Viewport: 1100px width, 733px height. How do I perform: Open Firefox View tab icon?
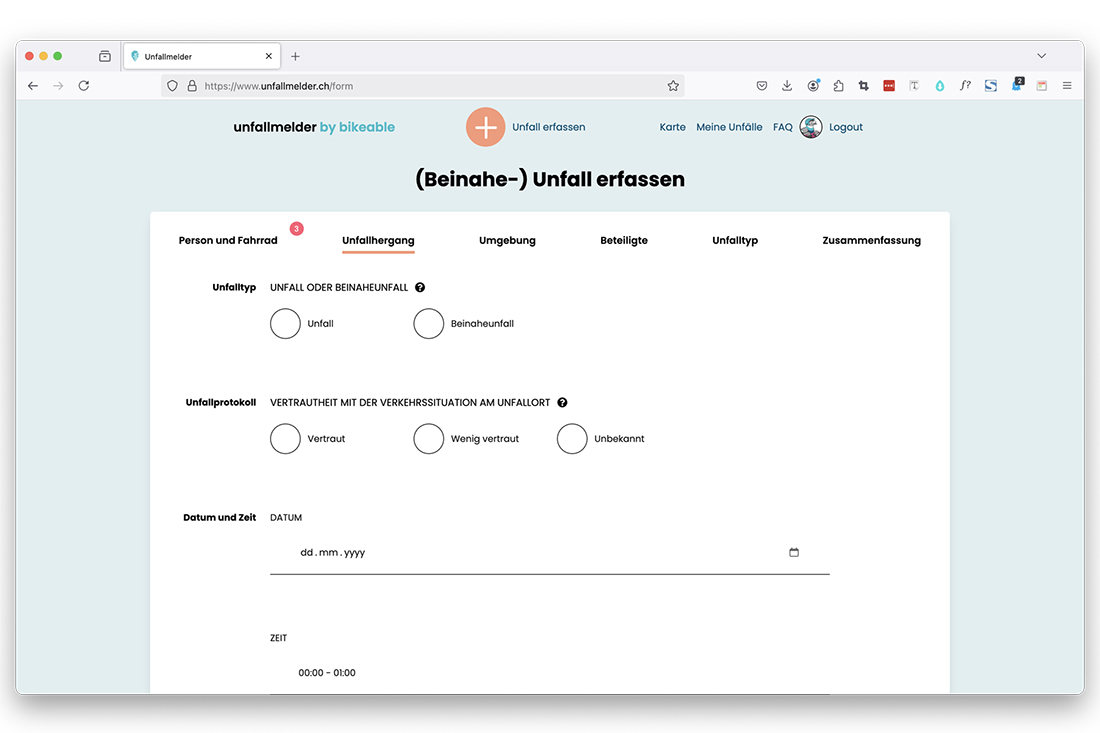(105, 56)
